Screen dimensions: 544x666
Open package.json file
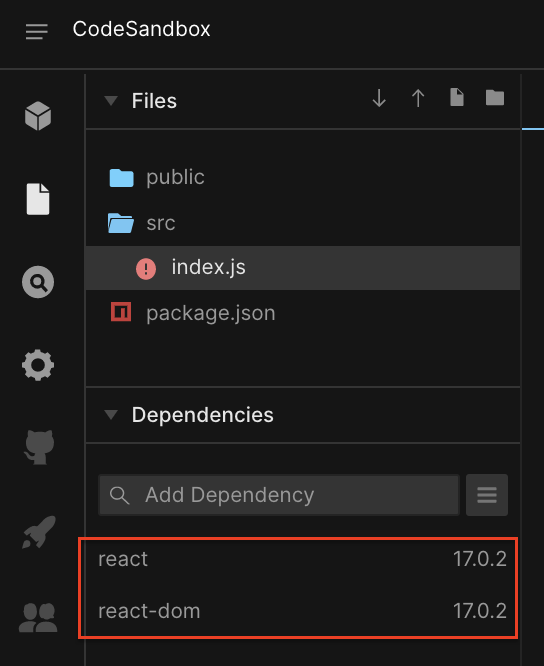pos(211,313)
